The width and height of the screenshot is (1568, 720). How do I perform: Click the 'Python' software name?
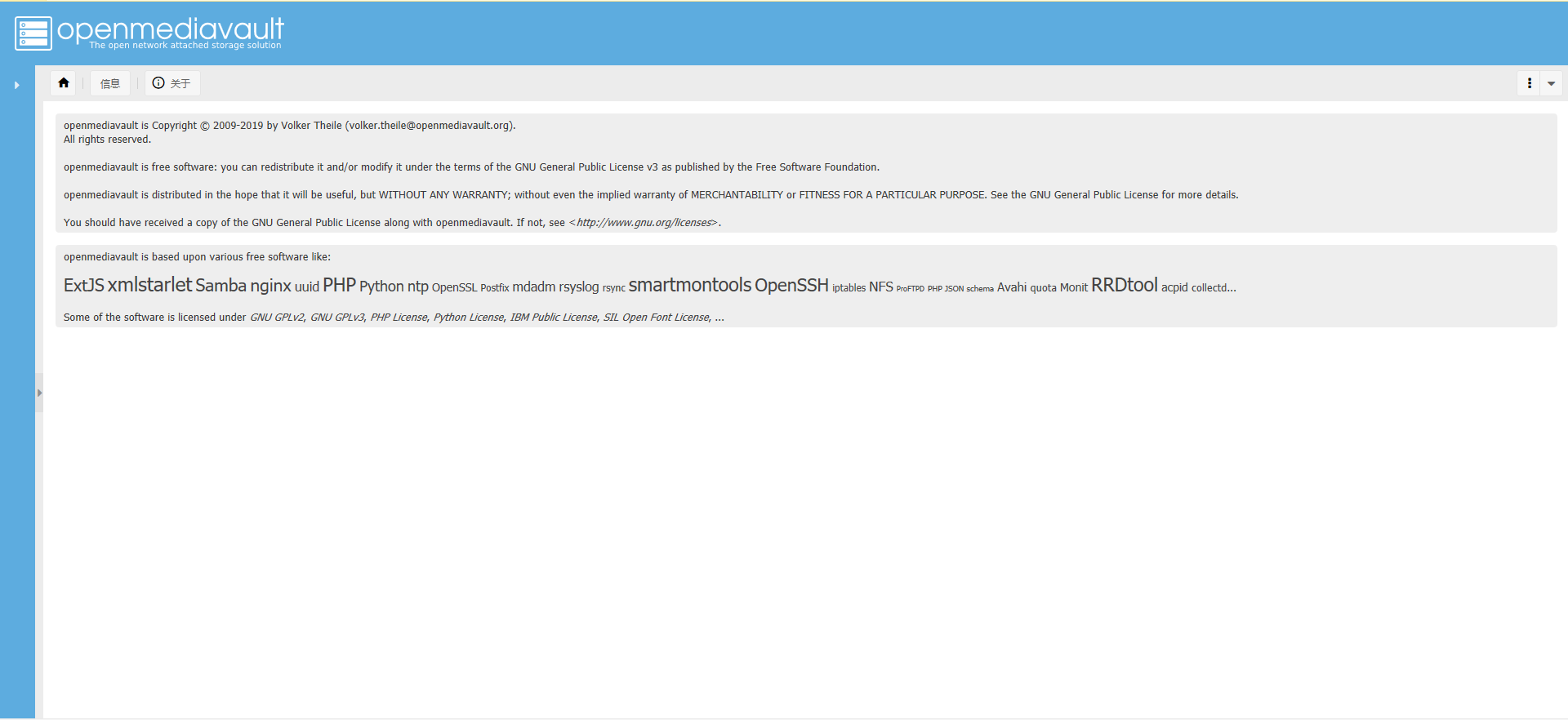click(381, 287)
